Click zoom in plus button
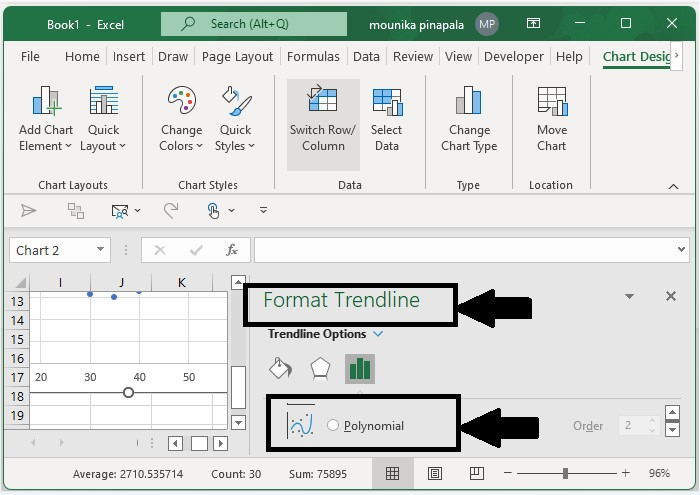Viewport: 700px width, 495px height. tap(625, 473)
